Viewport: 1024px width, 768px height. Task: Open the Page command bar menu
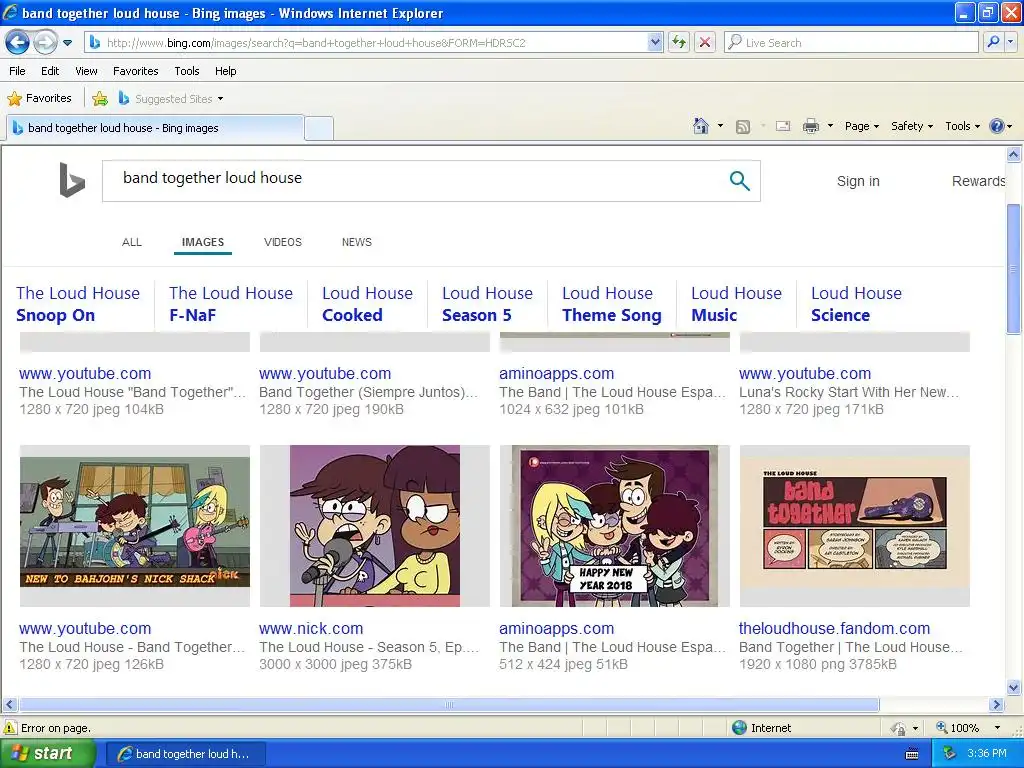[861, 126]
